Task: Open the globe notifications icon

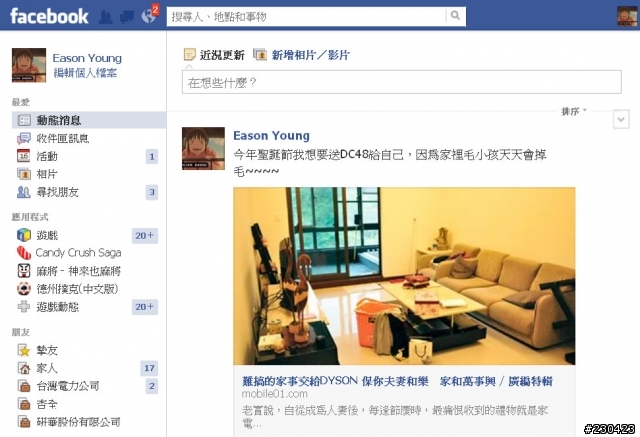Action: [149, 16]
